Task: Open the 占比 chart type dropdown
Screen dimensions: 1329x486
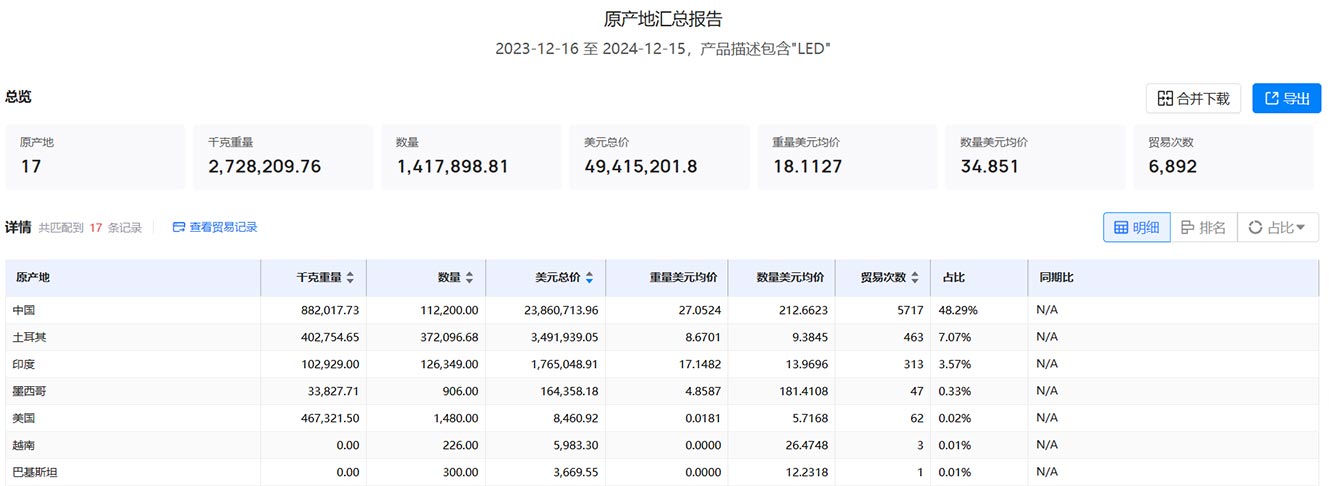Action: (x=1278, y=227)
